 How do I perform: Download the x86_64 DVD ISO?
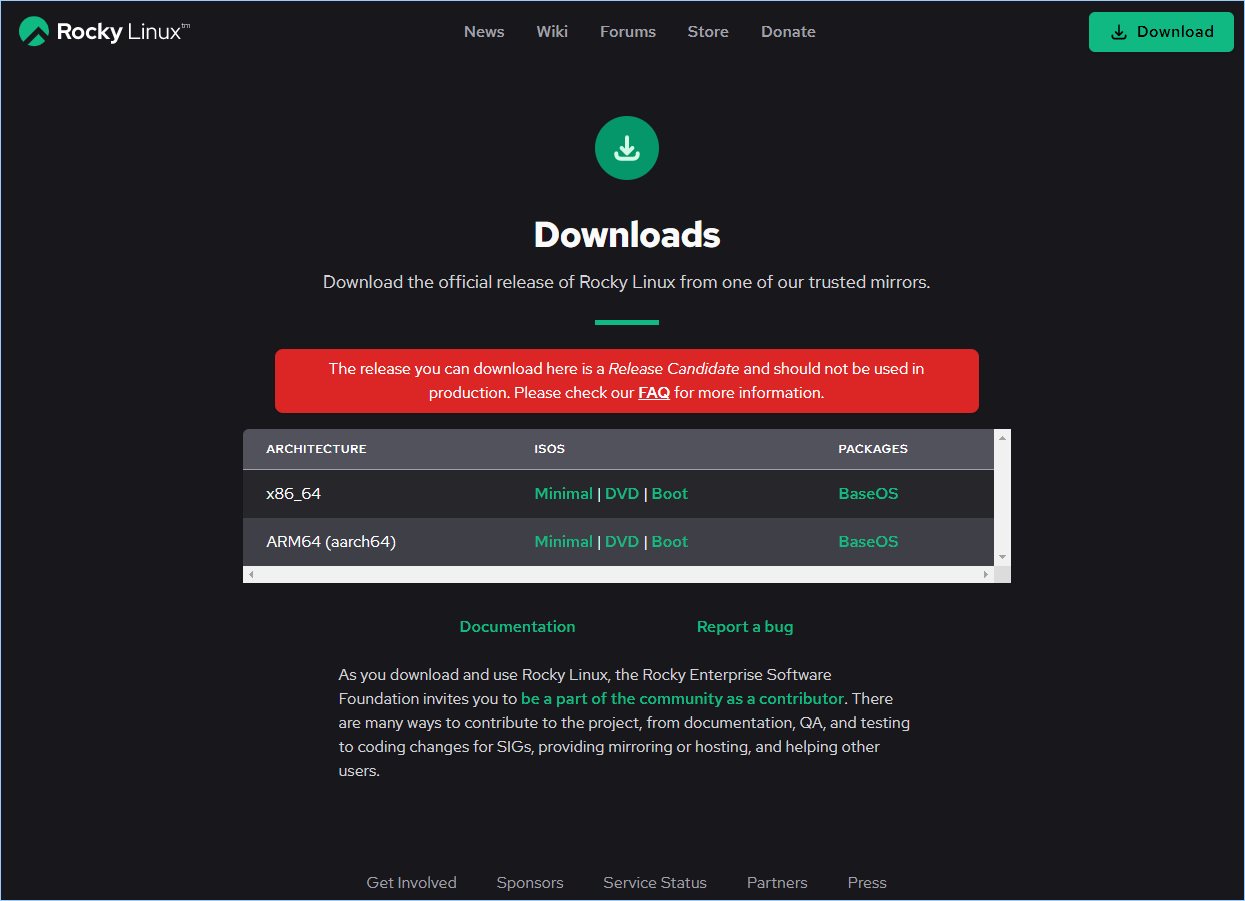point(622,494)
